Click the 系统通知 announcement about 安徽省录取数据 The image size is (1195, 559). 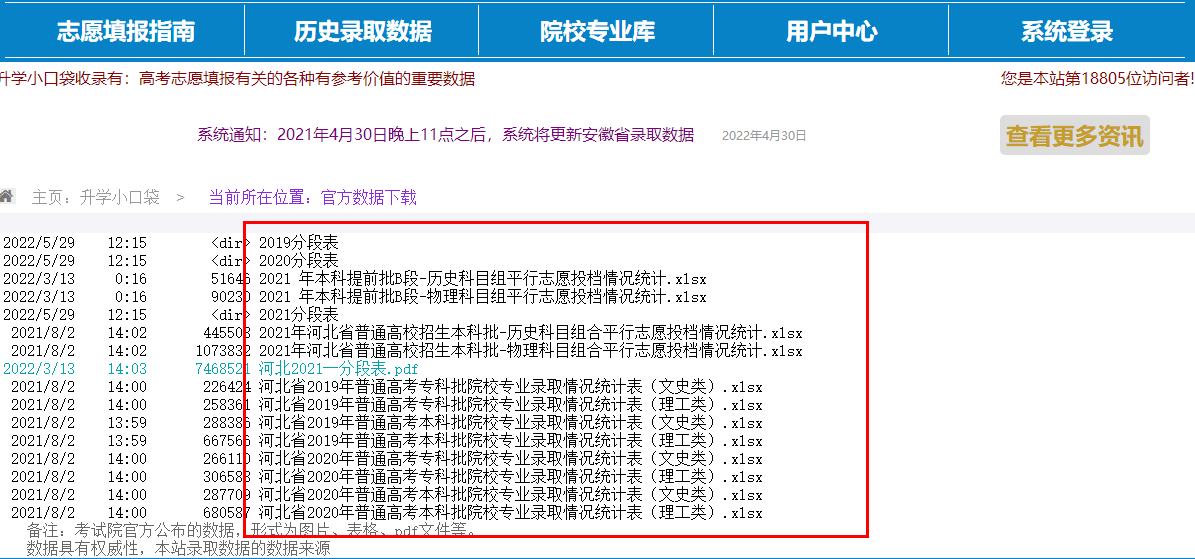coord(445,135)
